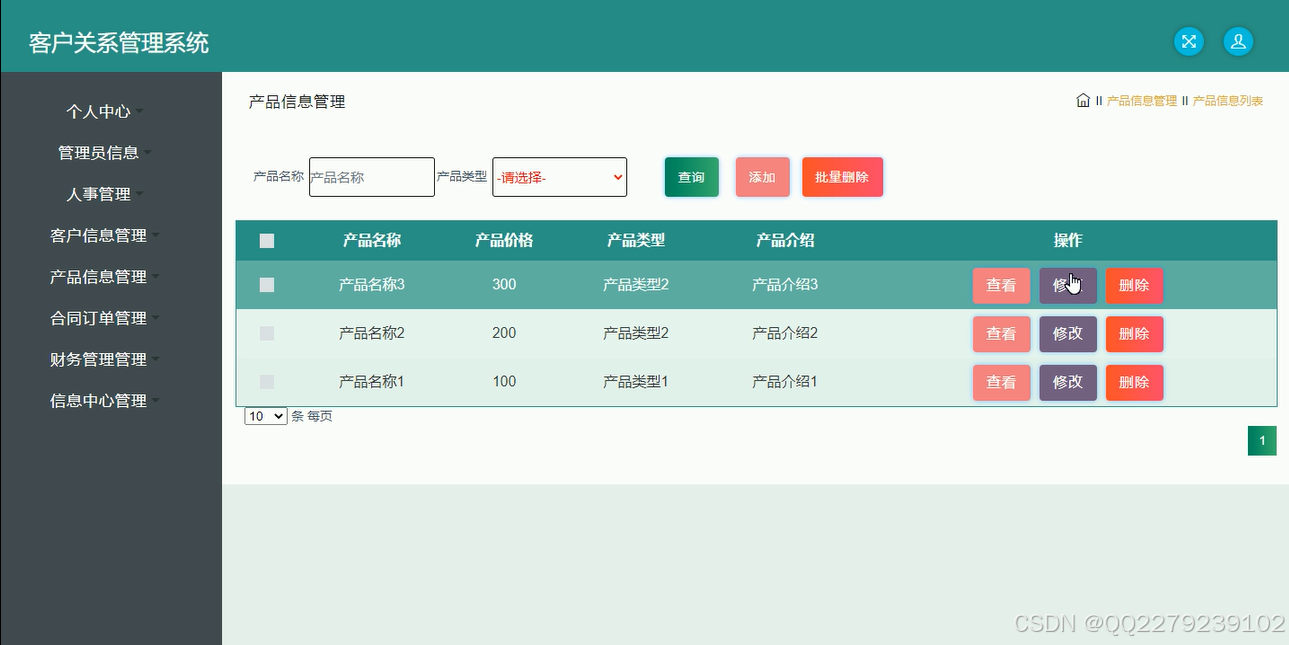
Task: Click 修改 button for 产品名称2
Action: coord(1067,333)
